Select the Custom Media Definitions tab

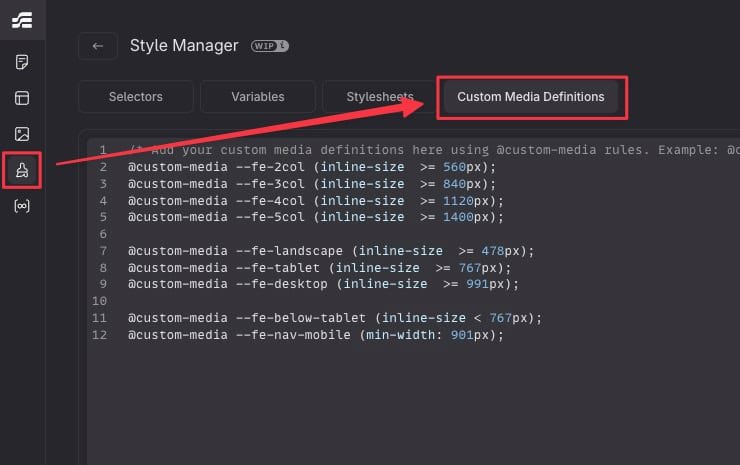[530, 97]
